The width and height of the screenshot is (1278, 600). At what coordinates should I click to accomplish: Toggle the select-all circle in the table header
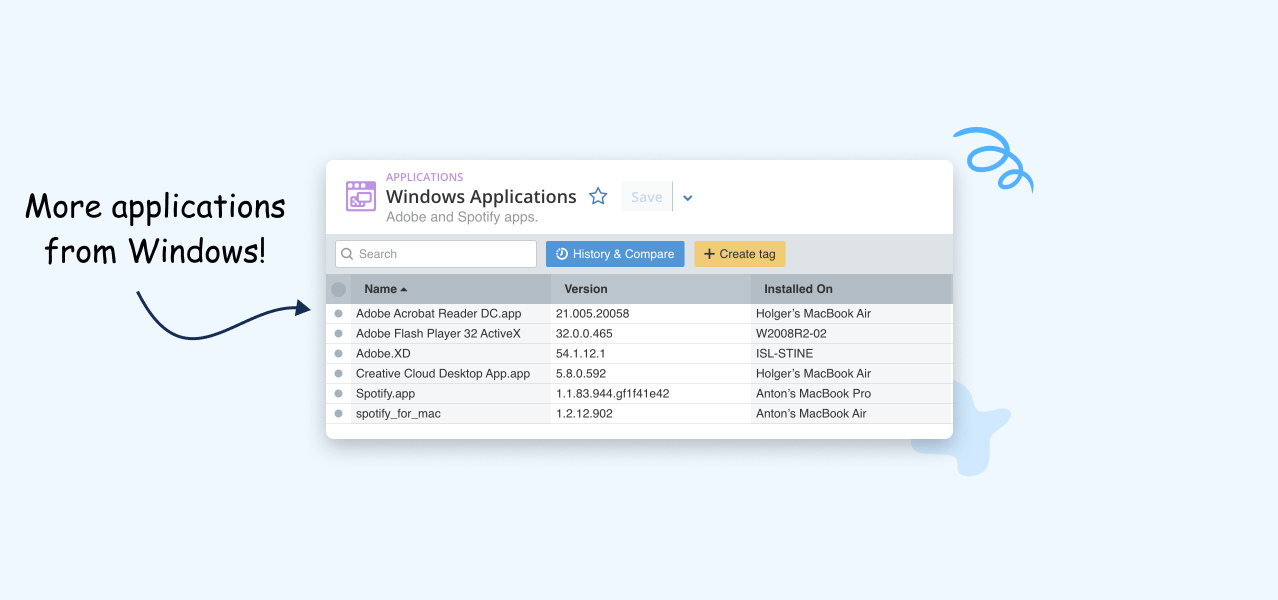[x=338, y=289]
